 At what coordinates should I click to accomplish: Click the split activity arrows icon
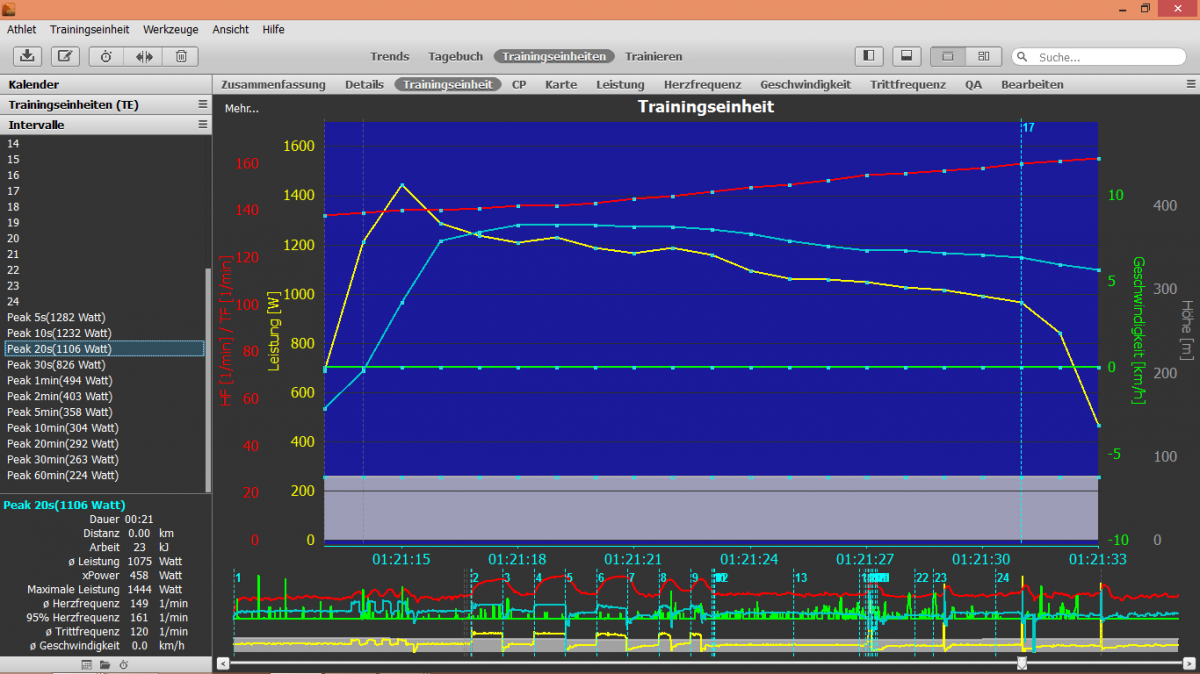143,57
